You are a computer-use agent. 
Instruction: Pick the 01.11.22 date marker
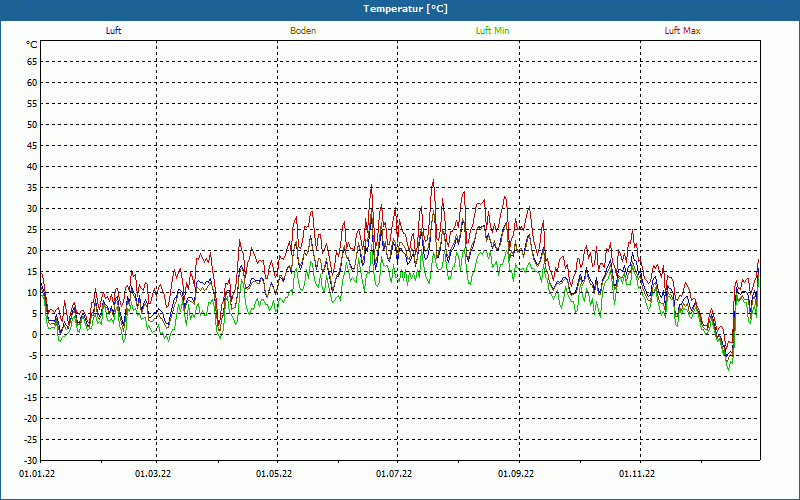pyautogui.click(x=637, y=473)
